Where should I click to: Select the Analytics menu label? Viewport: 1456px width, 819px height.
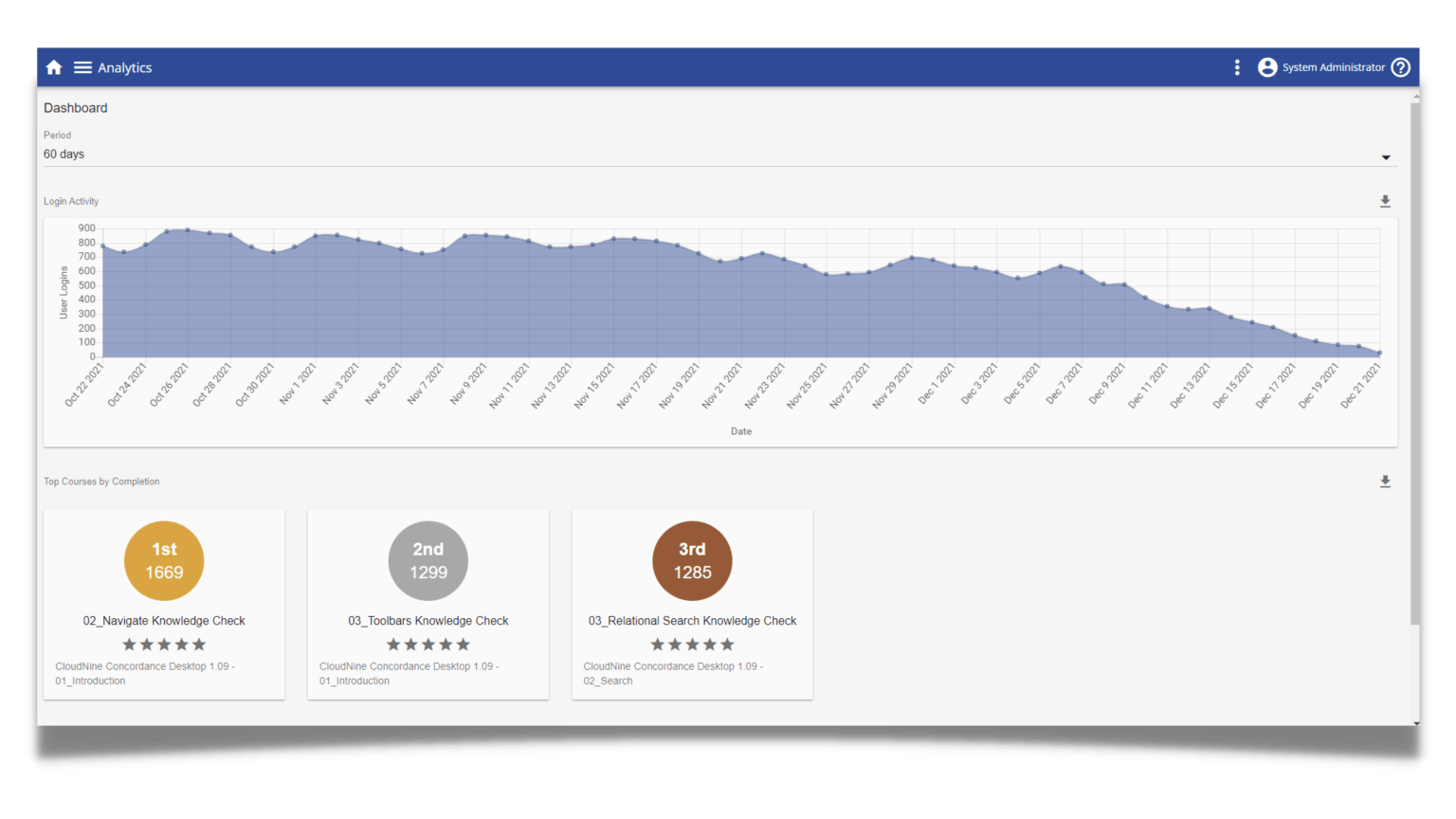coord(124,66)
